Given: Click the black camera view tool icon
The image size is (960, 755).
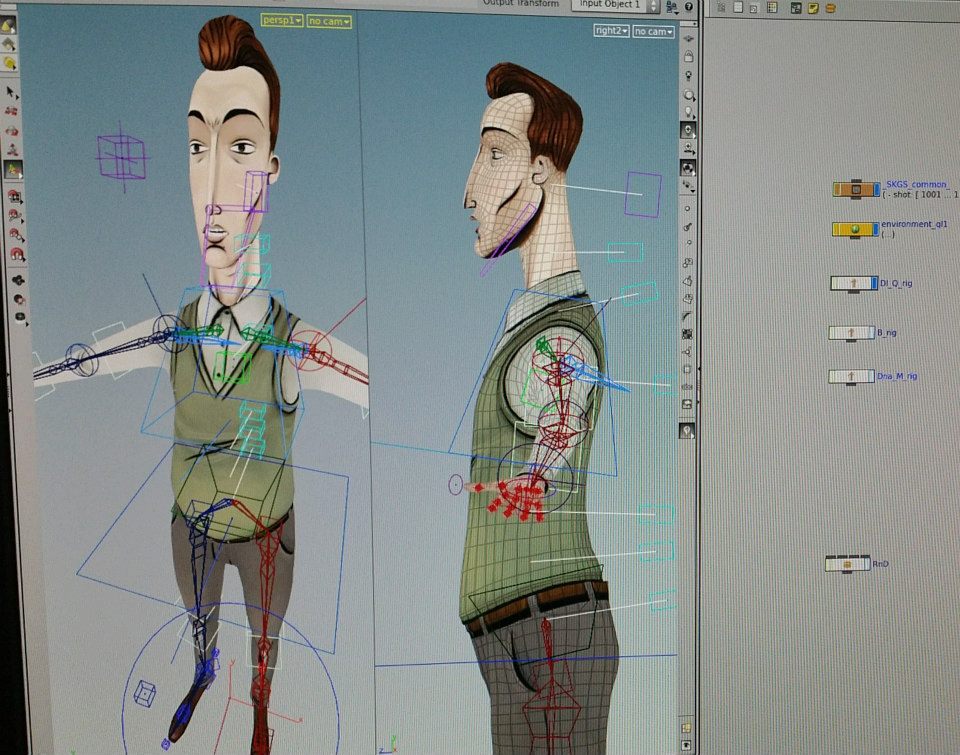Looking at the screenshot, I should point(18,280).
